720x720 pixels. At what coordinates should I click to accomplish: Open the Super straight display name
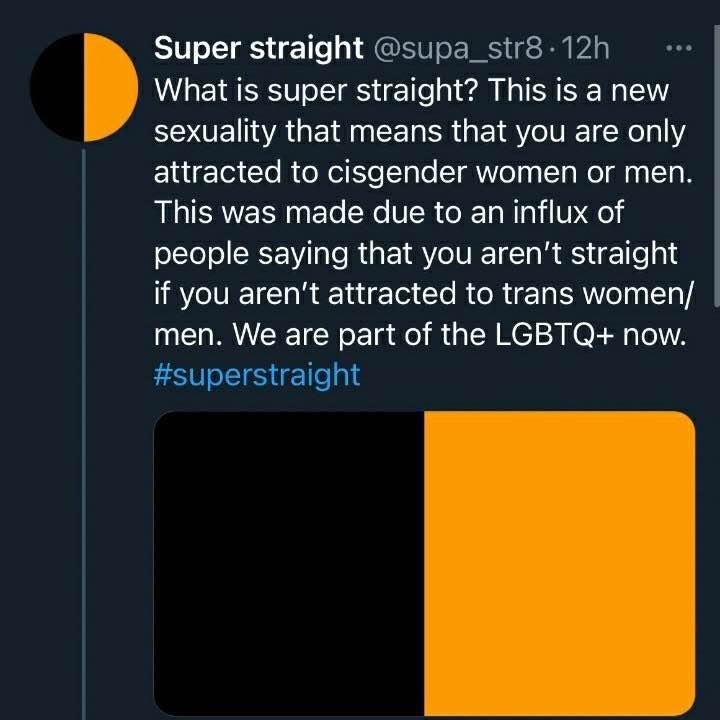pos(259,48)
